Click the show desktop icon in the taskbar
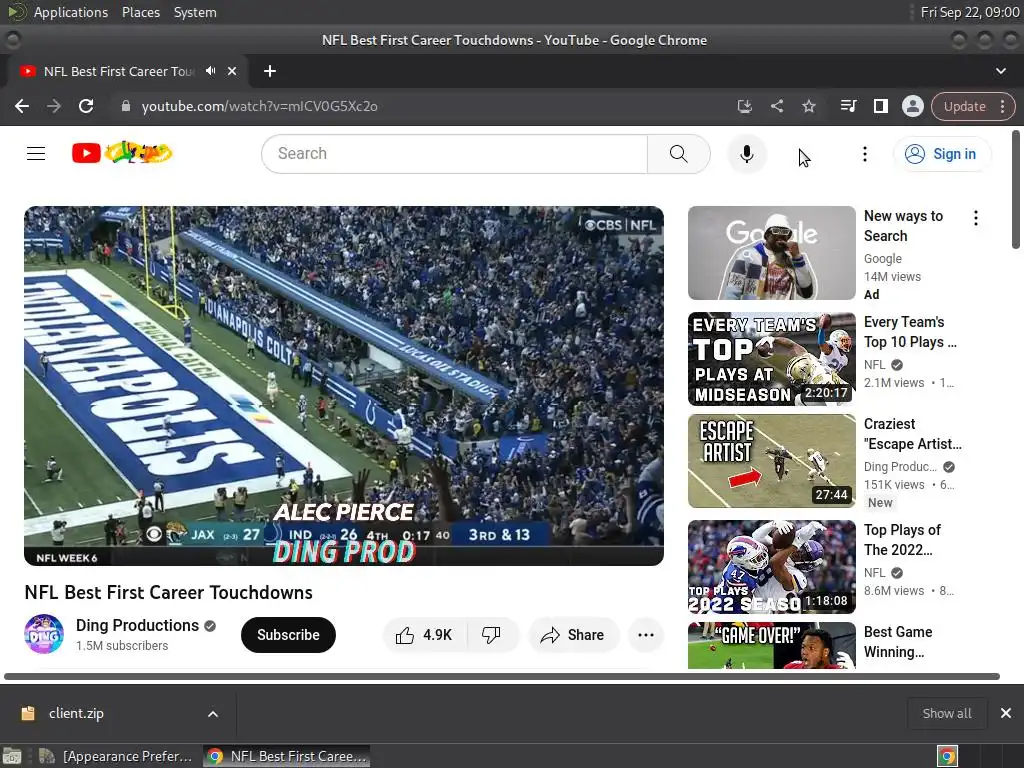This screenshot has height=768, width=1024. tap(12, 756)
